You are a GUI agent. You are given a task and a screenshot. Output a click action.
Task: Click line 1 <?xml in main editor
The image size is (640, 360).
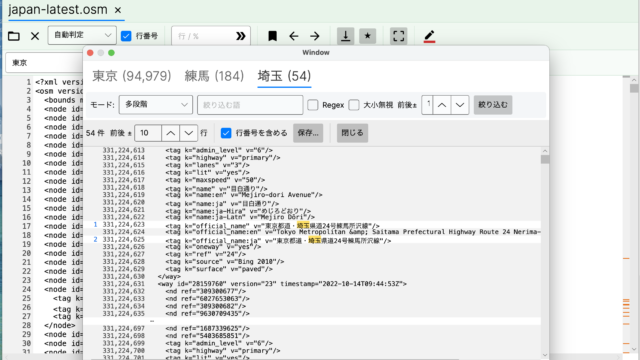(x=58, y=82)
